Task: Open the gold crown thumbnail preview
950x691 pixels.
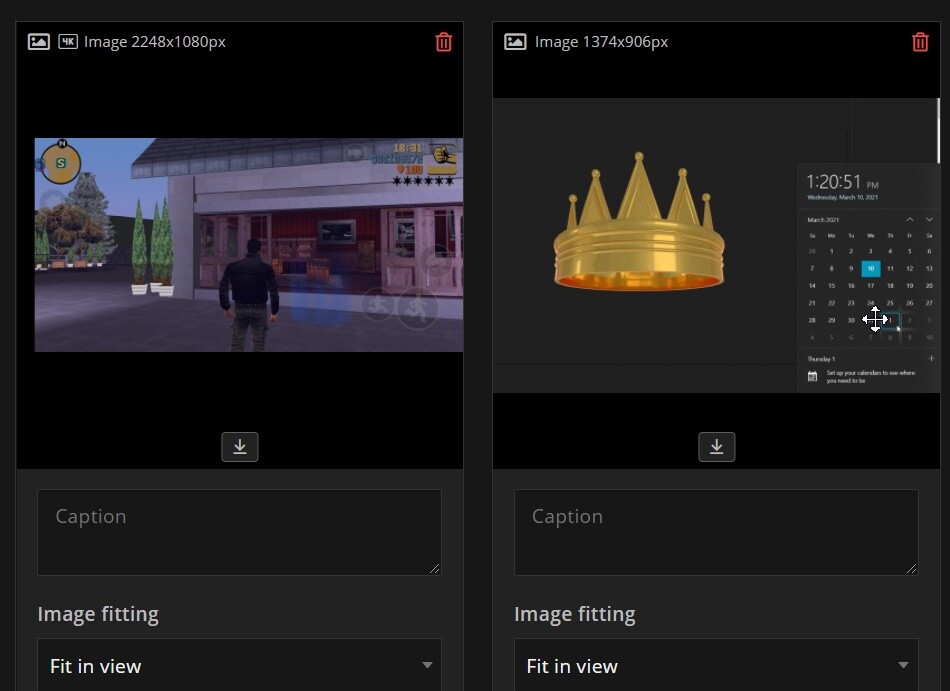Action: [716, 245]
